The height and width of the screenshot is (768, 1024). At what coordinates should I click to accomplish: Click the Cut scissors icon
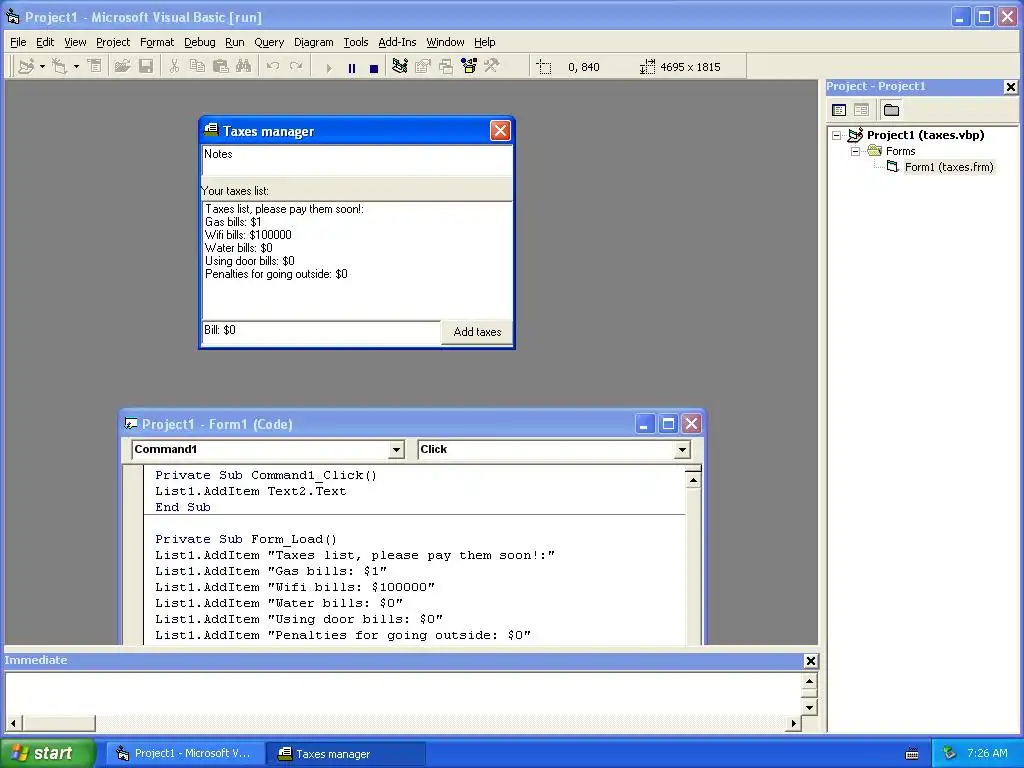(x=174, y=66)
